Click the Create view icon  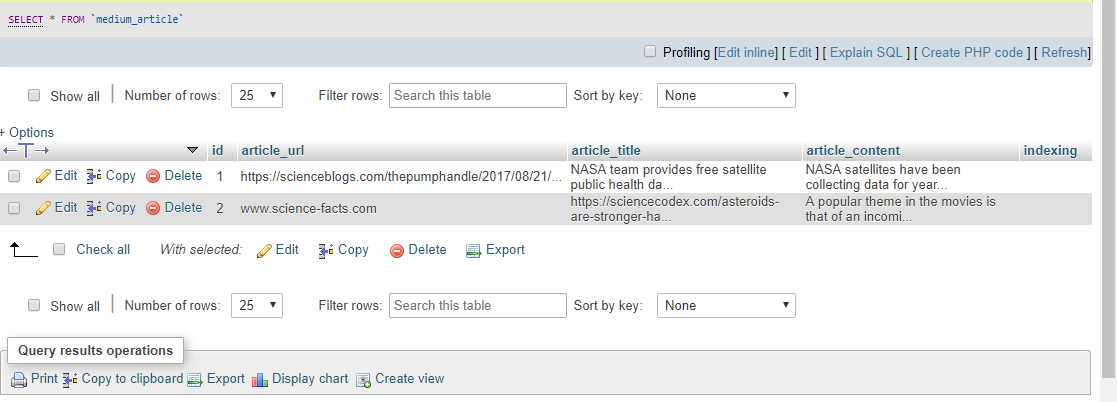pos(363,379)
